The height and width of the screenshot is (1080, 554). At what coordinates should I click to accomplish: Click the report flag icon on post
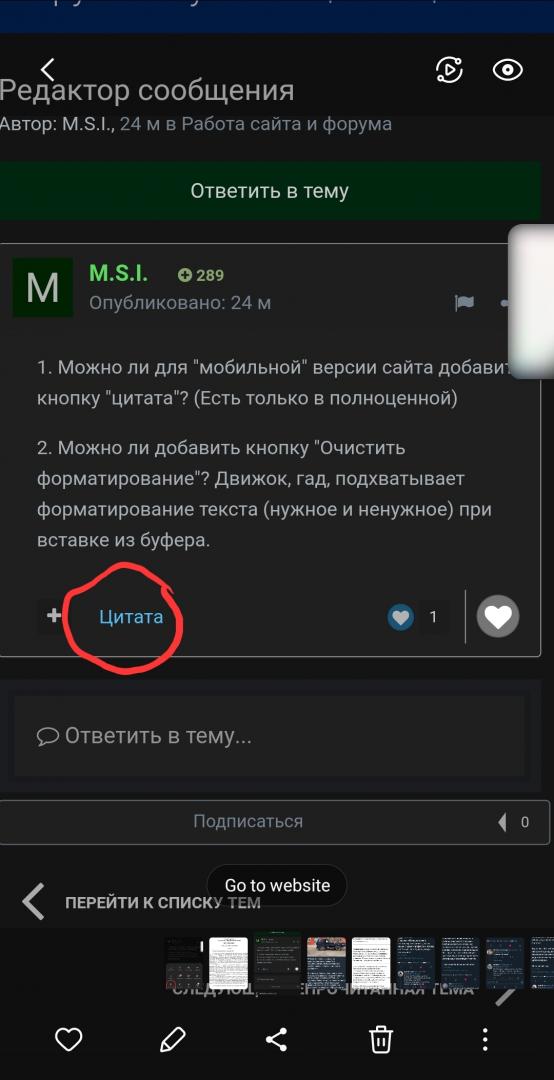pyautogui.click(x=464, y=302)
